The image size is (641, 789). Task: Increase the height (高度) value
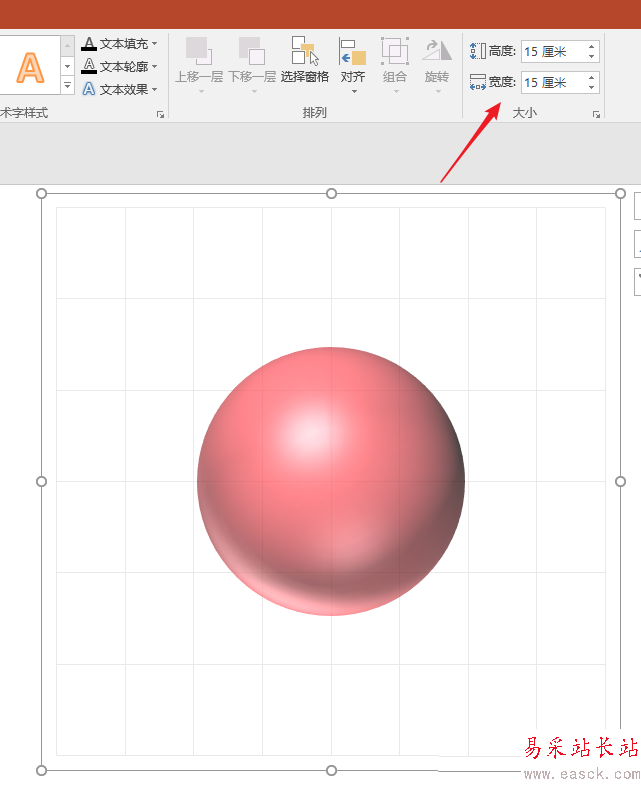(592, 47)
